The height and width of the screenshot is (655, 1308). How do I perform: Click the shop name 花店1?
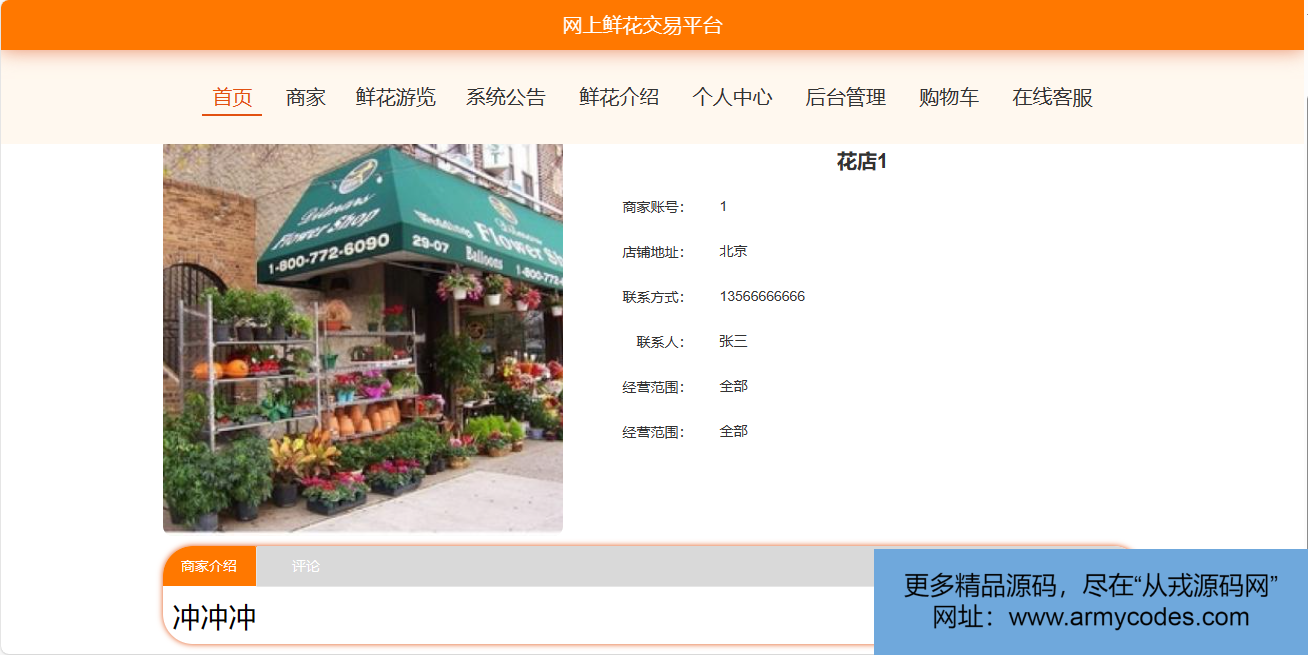tap(862, 162)
